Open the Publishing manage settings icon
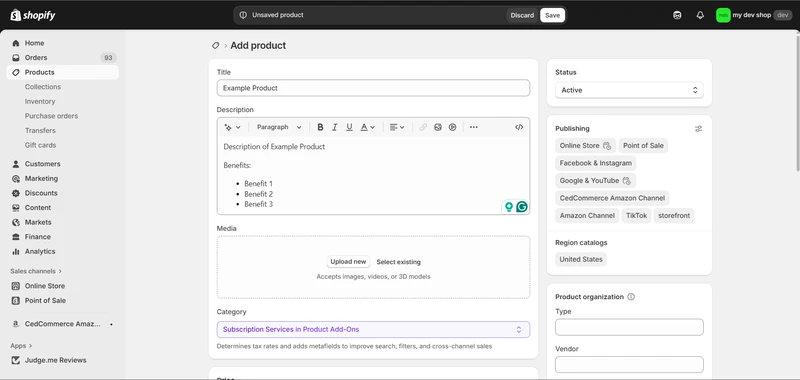 pos(698,129)
